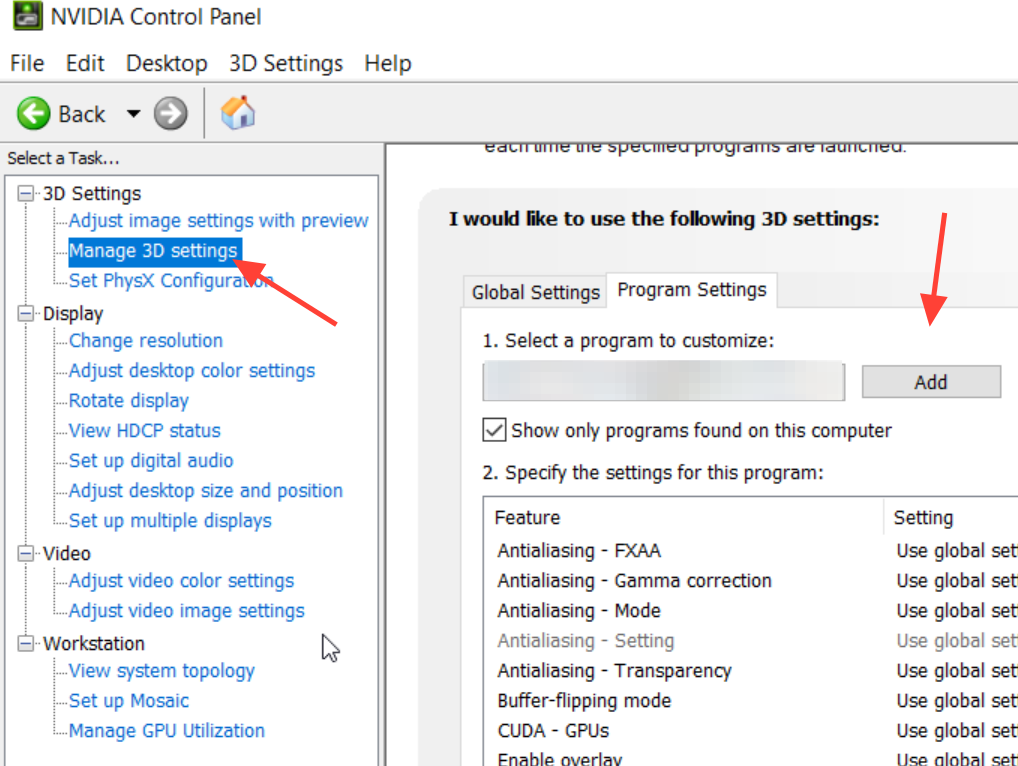Screen dimensions: 1018x766
Task: Open Change resolution page
Action: (x=145, y=341)
